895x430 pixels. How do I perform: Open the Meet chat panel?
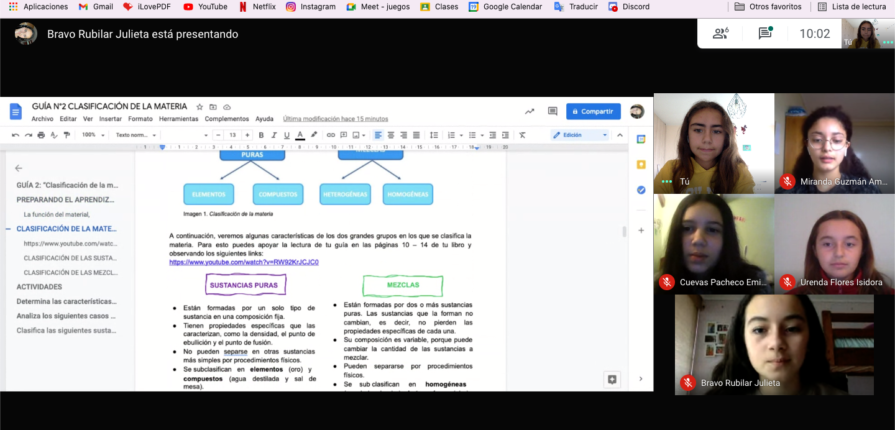coord(765,33)
